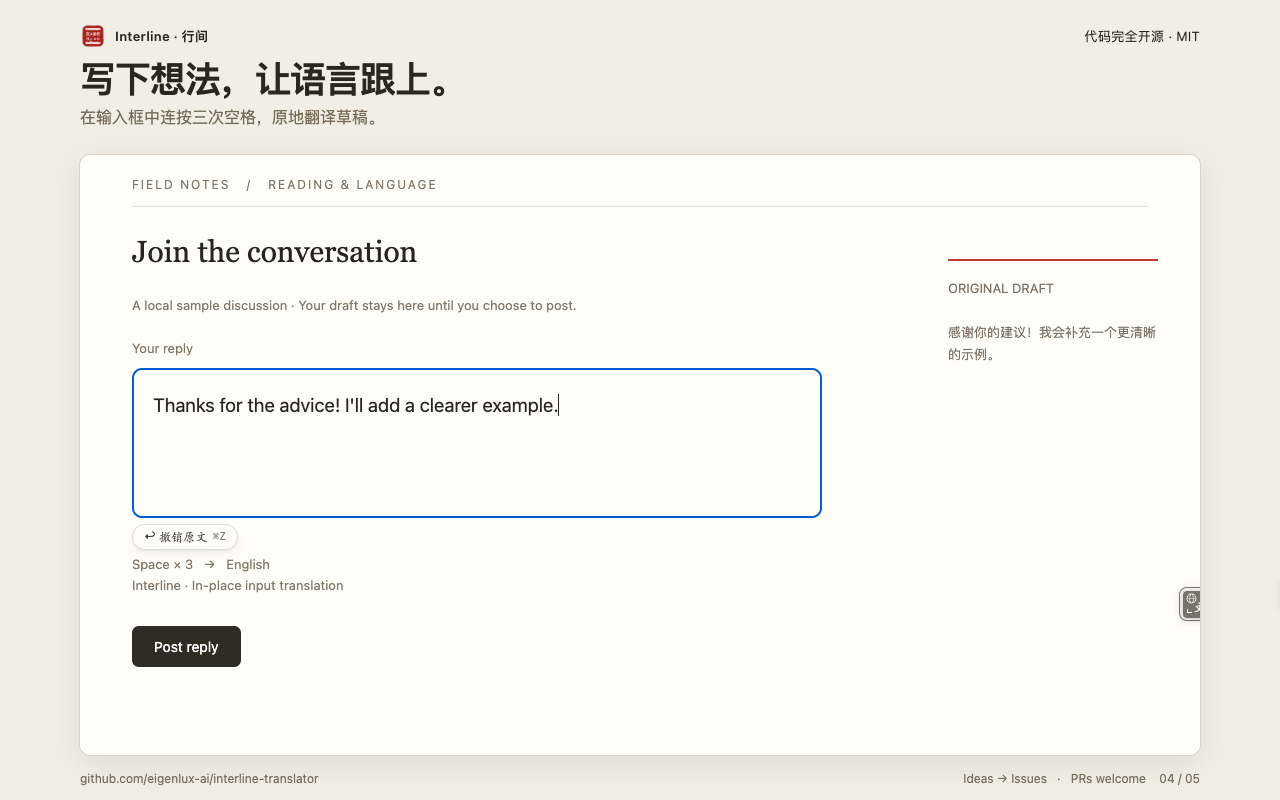Open the floating translate widget at right edge

[1190, 604]
